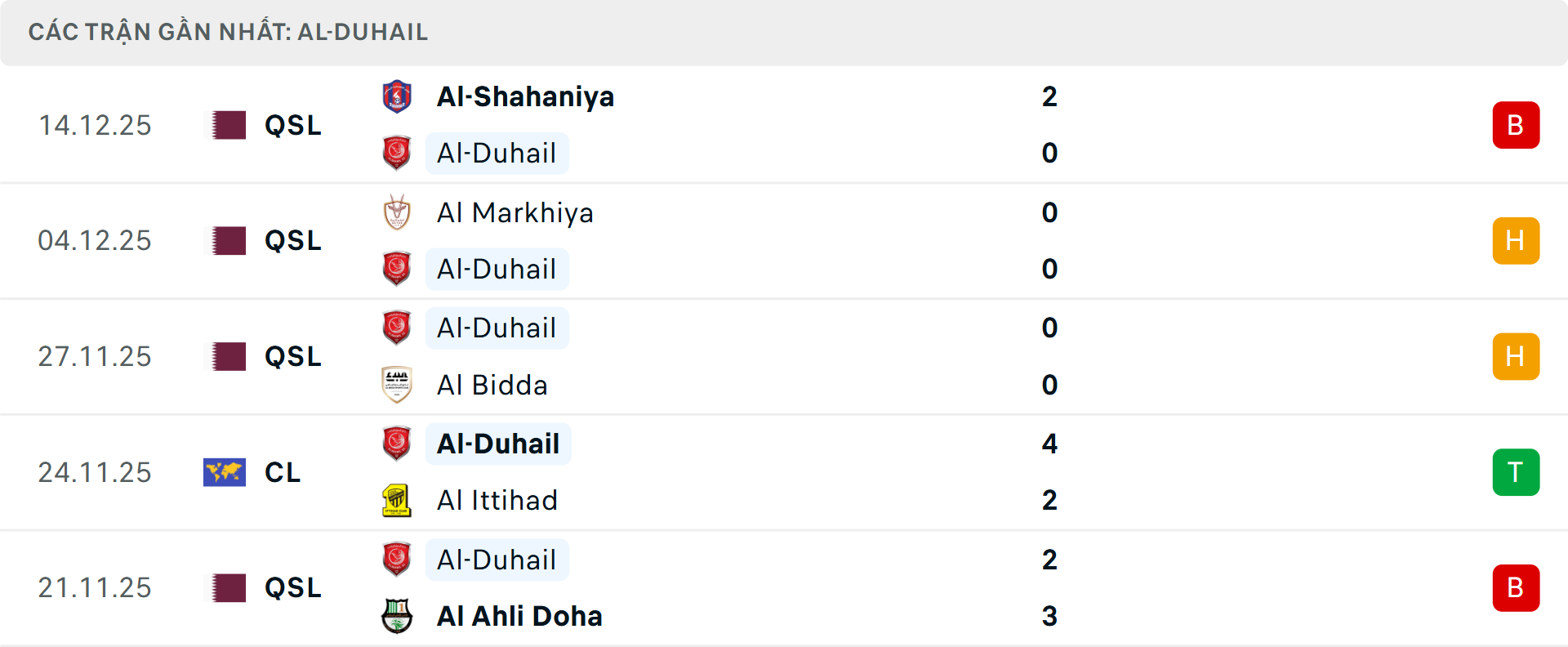Click the Qatar flag next to QSL

point(227,125)
